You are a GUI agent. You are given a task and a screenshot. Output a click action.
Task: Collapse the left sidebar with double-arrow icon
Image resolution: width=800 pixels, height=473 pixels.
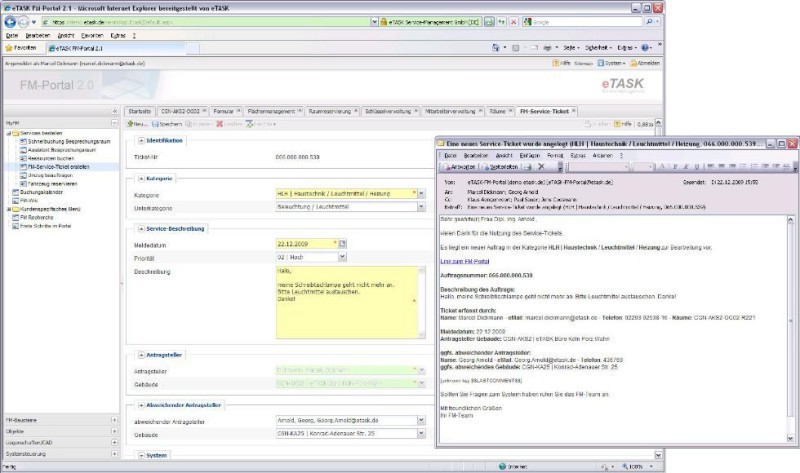(x=114, y=111)
